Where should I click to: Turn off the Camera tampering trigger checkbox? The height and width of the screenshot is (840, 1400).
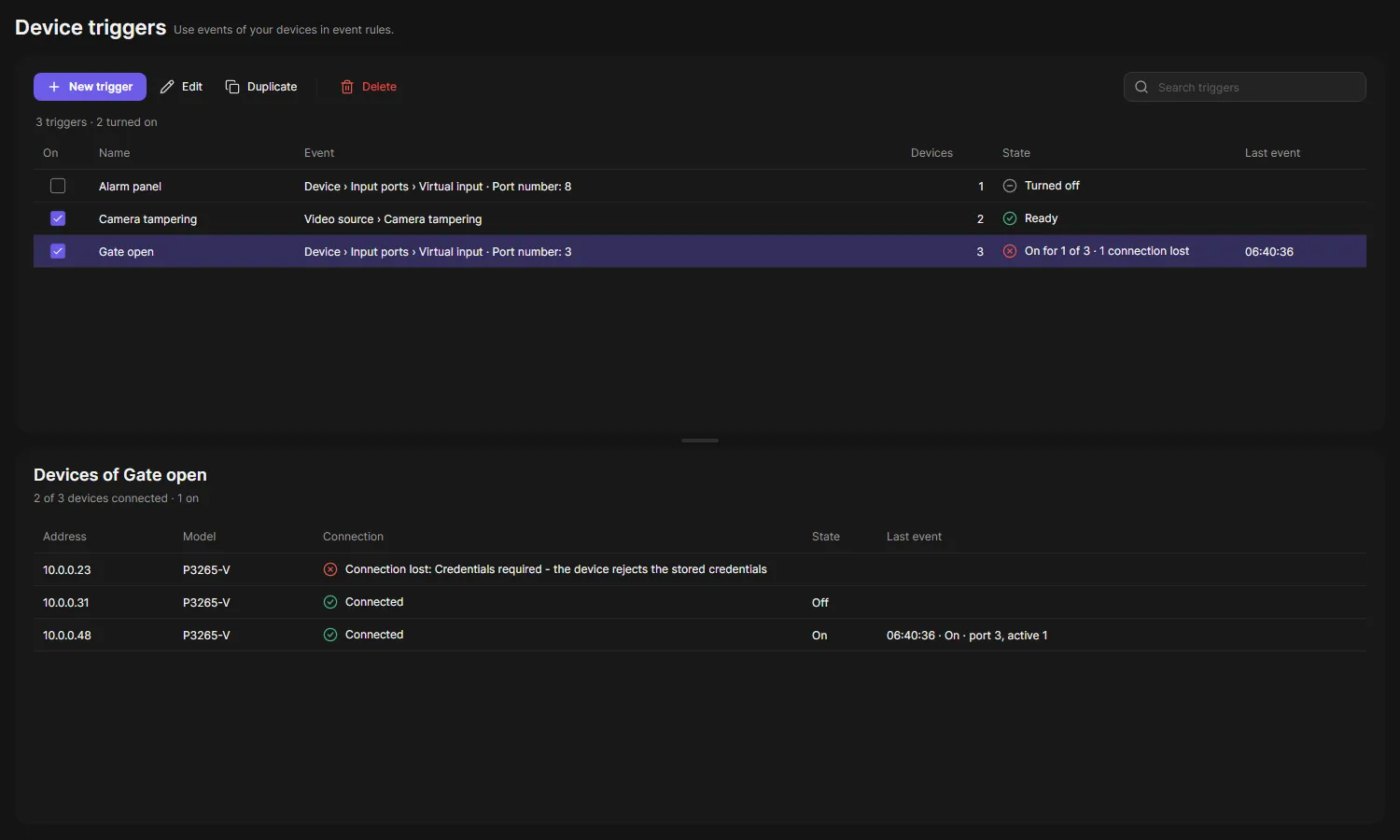point(58,218)
